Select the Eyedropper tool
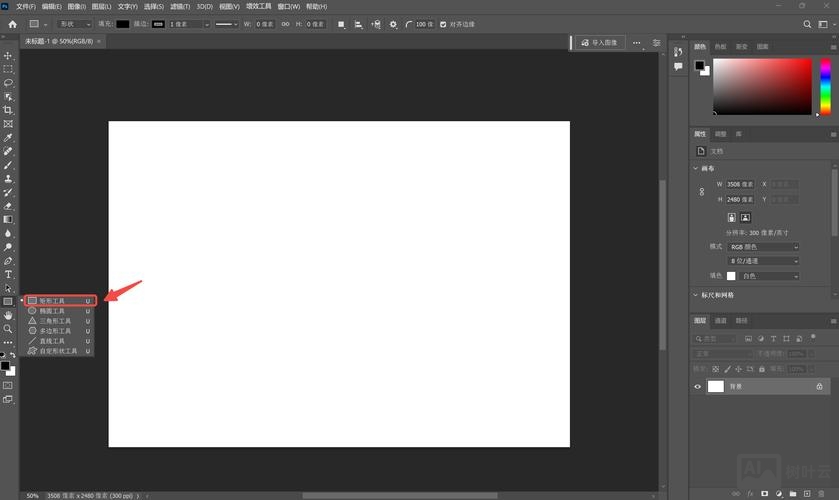Viewport: 839px width, 500px height. coord(8,137)
